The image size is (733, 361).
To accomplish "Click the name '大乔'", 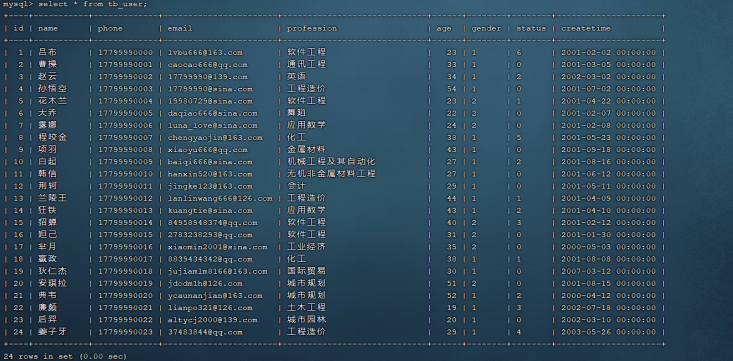I will pos(48,113).
